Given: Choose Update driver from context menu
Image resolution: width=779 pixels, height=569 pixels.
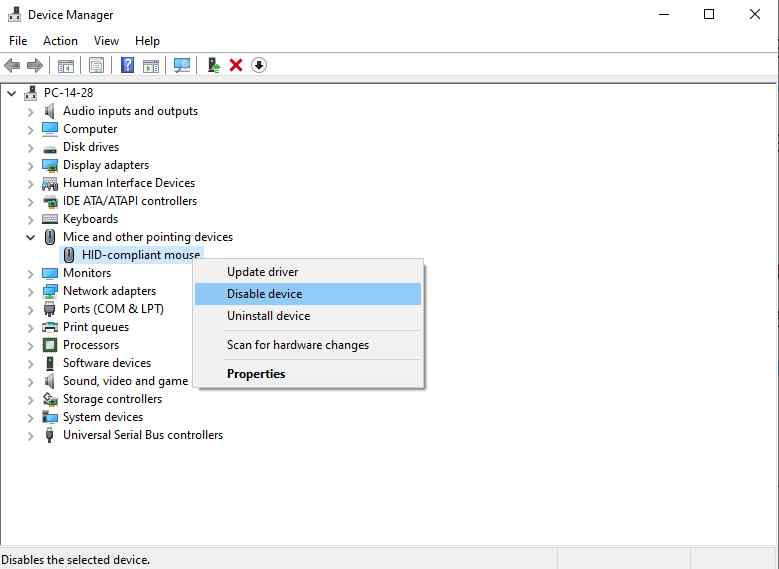Looking at the screenshot, I should tap(308, 272).
